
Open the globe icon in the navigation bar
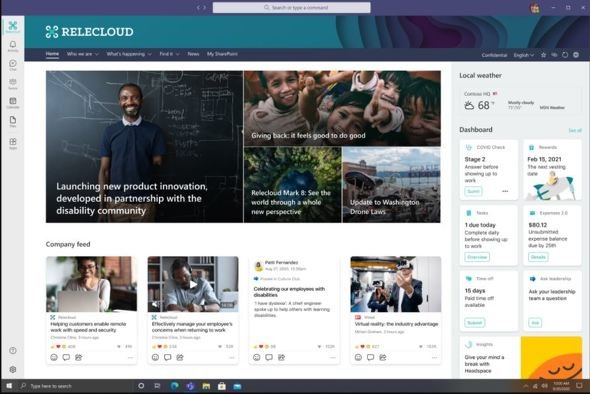point(576,55)
